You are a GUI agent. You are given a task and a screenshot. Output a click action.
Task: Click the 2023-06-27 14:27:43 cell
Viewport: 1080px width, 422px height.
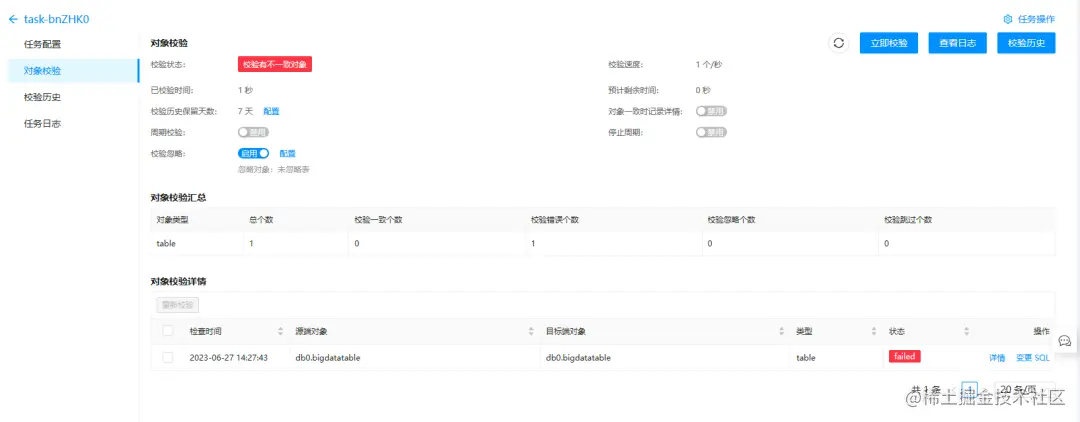click(229, 358)
